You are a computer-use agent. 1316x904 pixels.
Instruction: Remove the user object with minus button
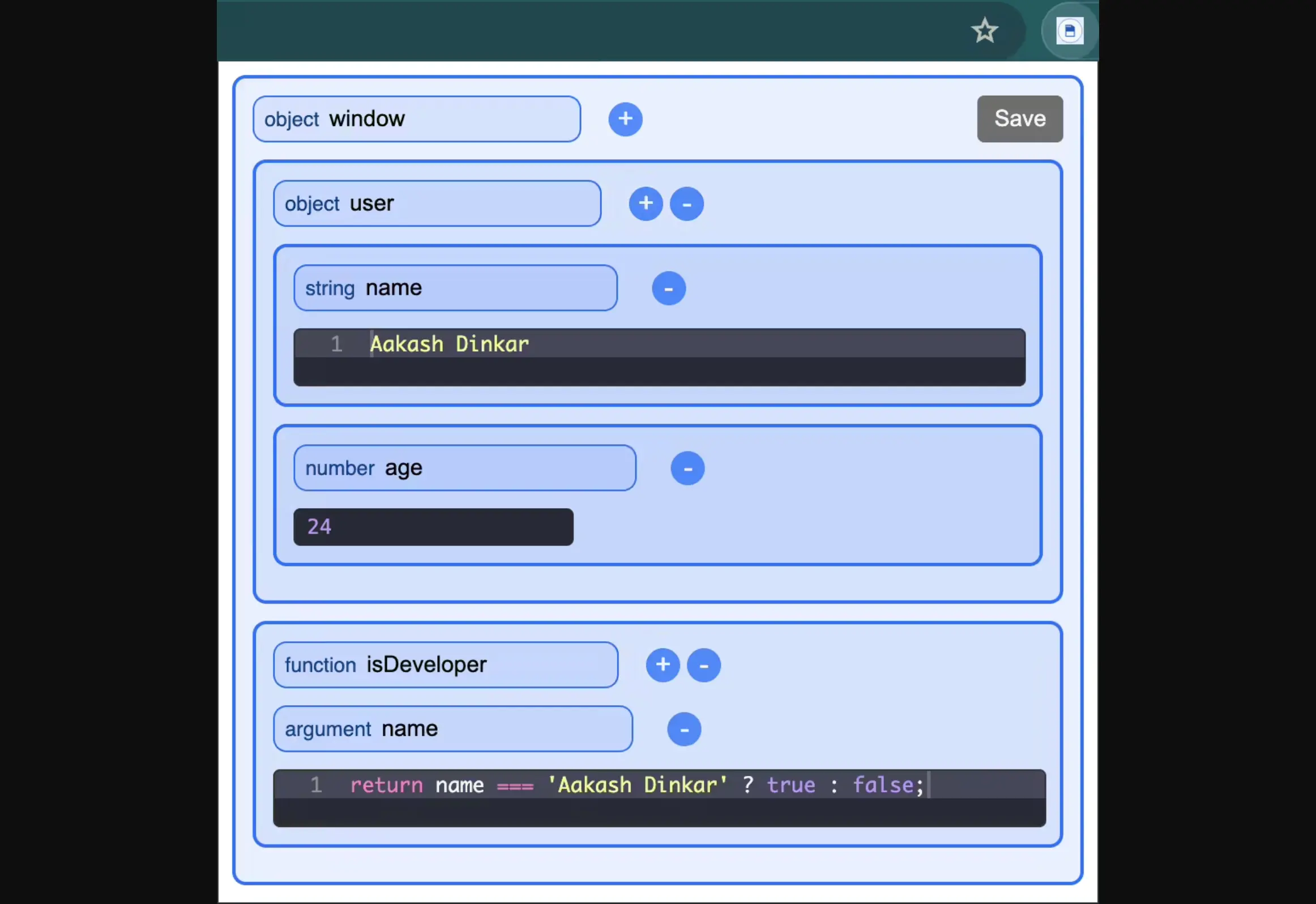[686, 203]
